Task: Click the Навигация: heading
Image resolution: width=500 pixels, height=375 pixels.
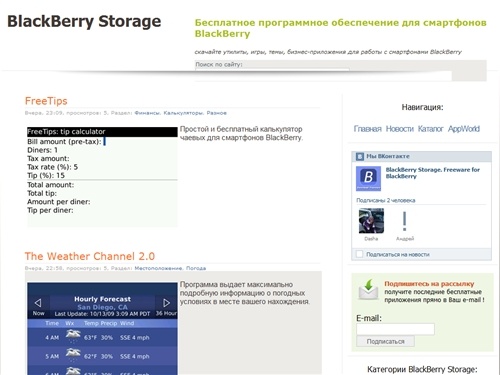Action: 422,107
